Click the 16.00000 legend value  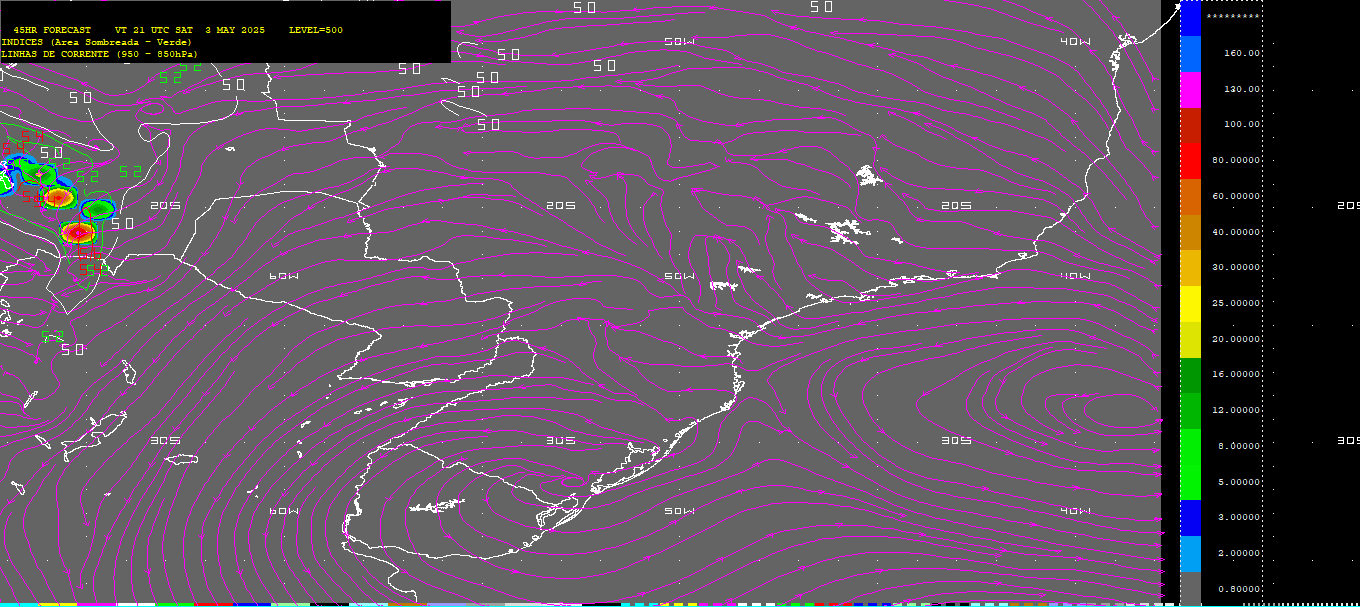point(1236,374)
